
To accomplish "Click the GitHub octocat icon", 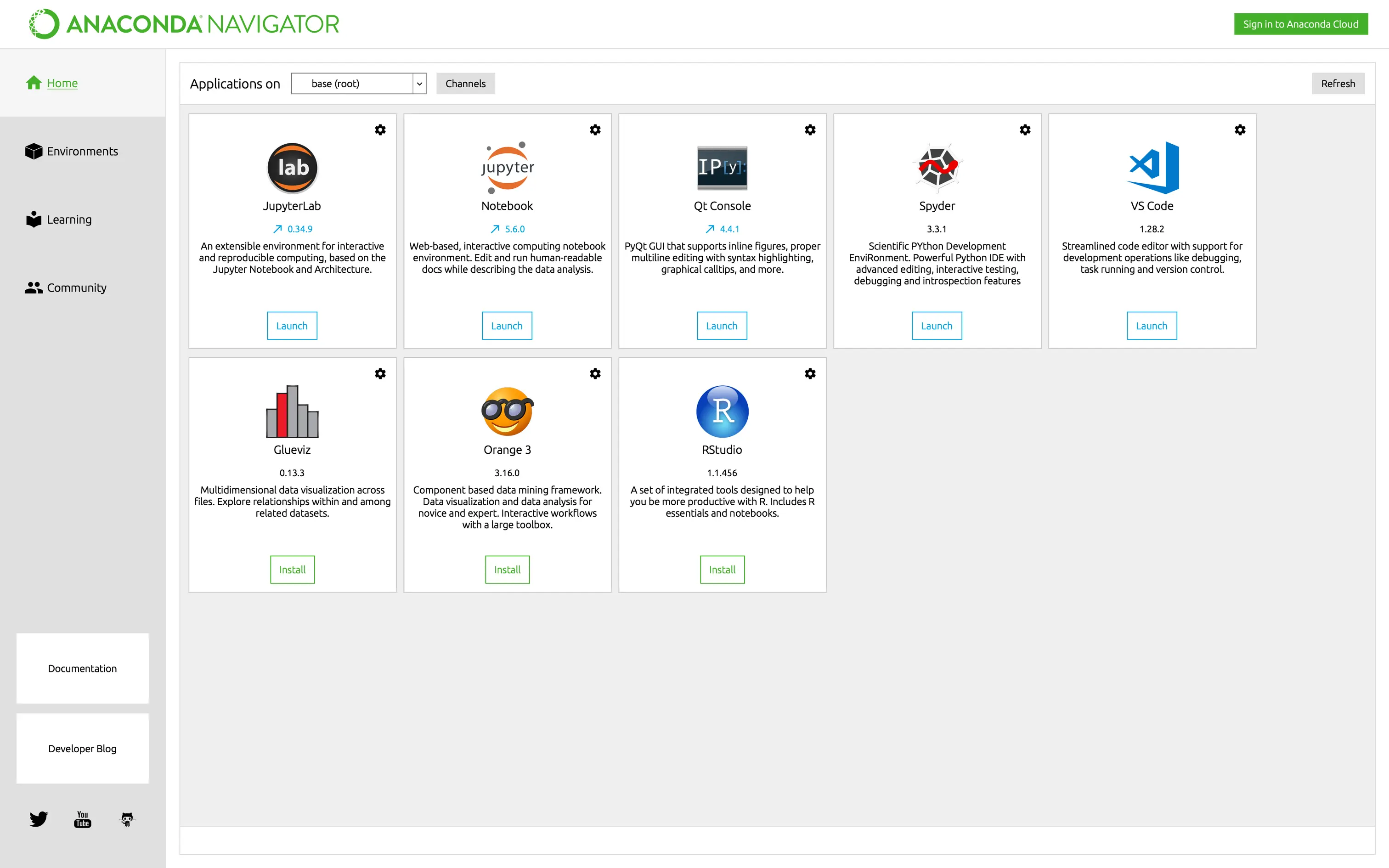I will tap(127, 818).
